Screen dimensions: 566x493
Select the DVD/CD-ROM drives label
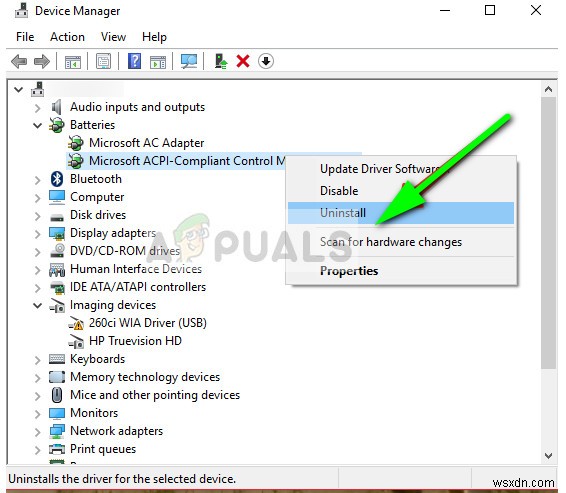point(125,250)
